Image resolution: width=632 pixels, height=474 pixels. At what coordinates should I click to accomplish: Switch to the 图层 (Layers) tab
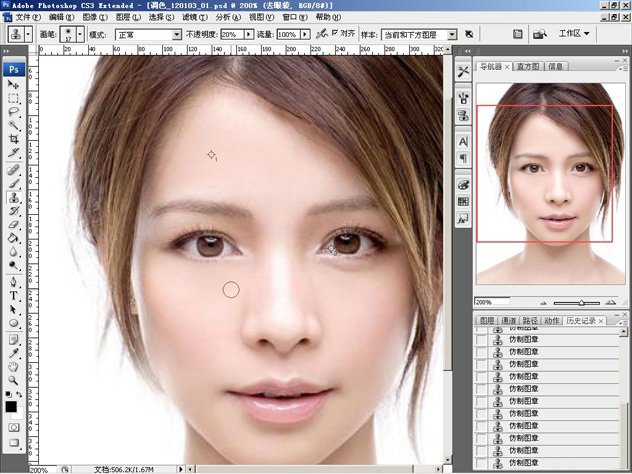(x=488, y=320)
